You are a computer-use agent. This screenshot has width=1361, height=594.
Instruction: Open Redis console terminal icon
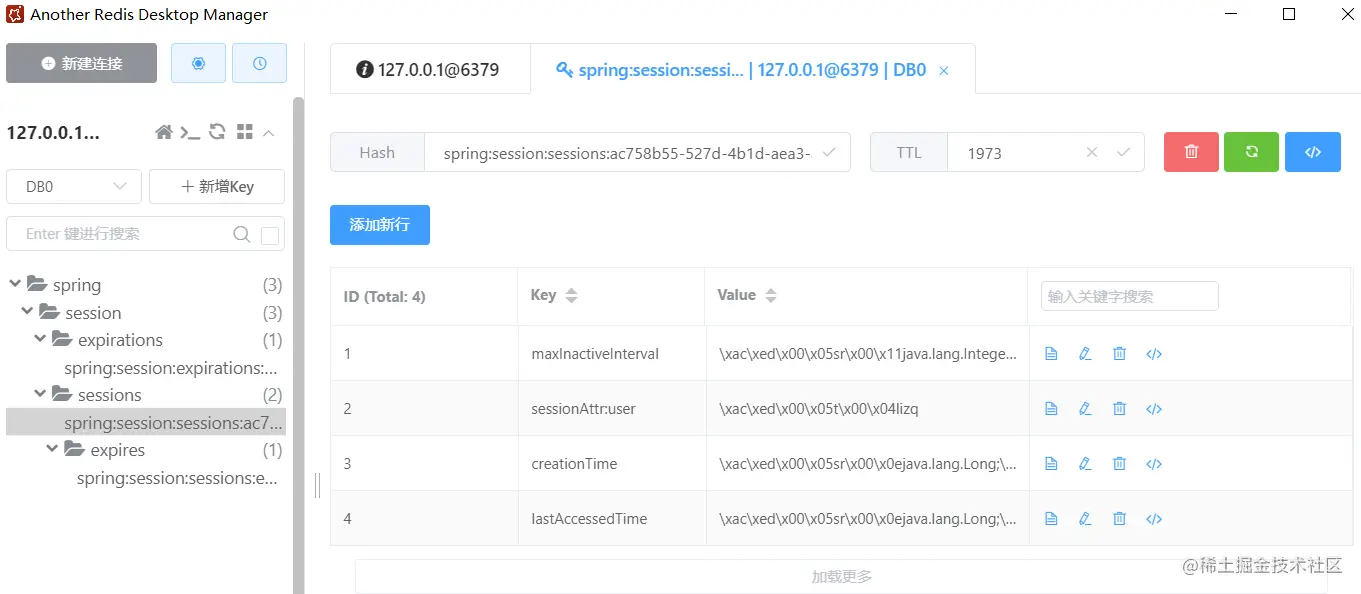pos(190,132)
